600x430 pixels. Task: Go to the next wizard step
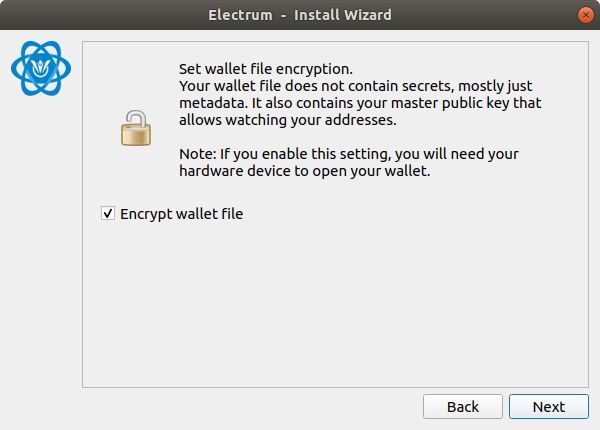click(x=549, y=407)
